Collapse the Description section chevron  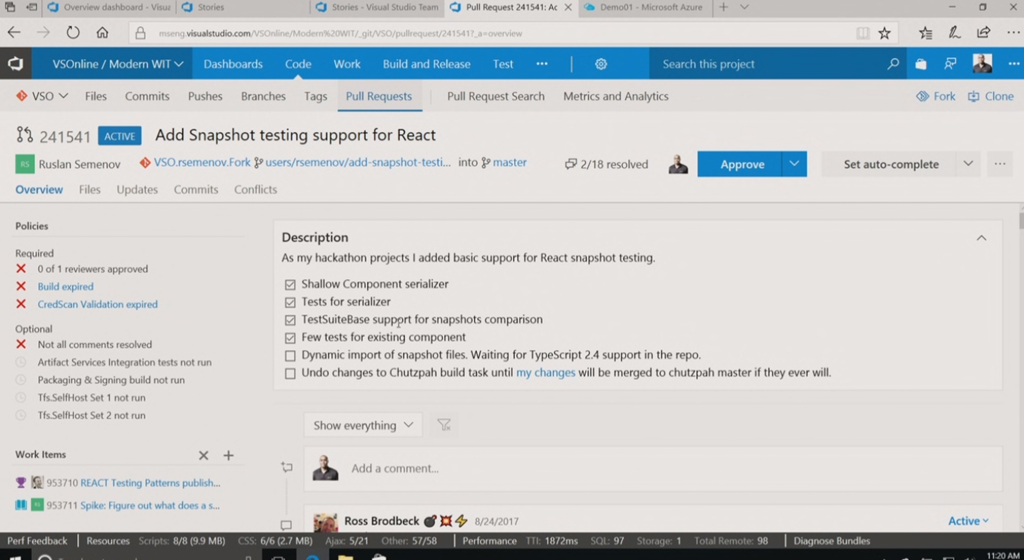981,238
